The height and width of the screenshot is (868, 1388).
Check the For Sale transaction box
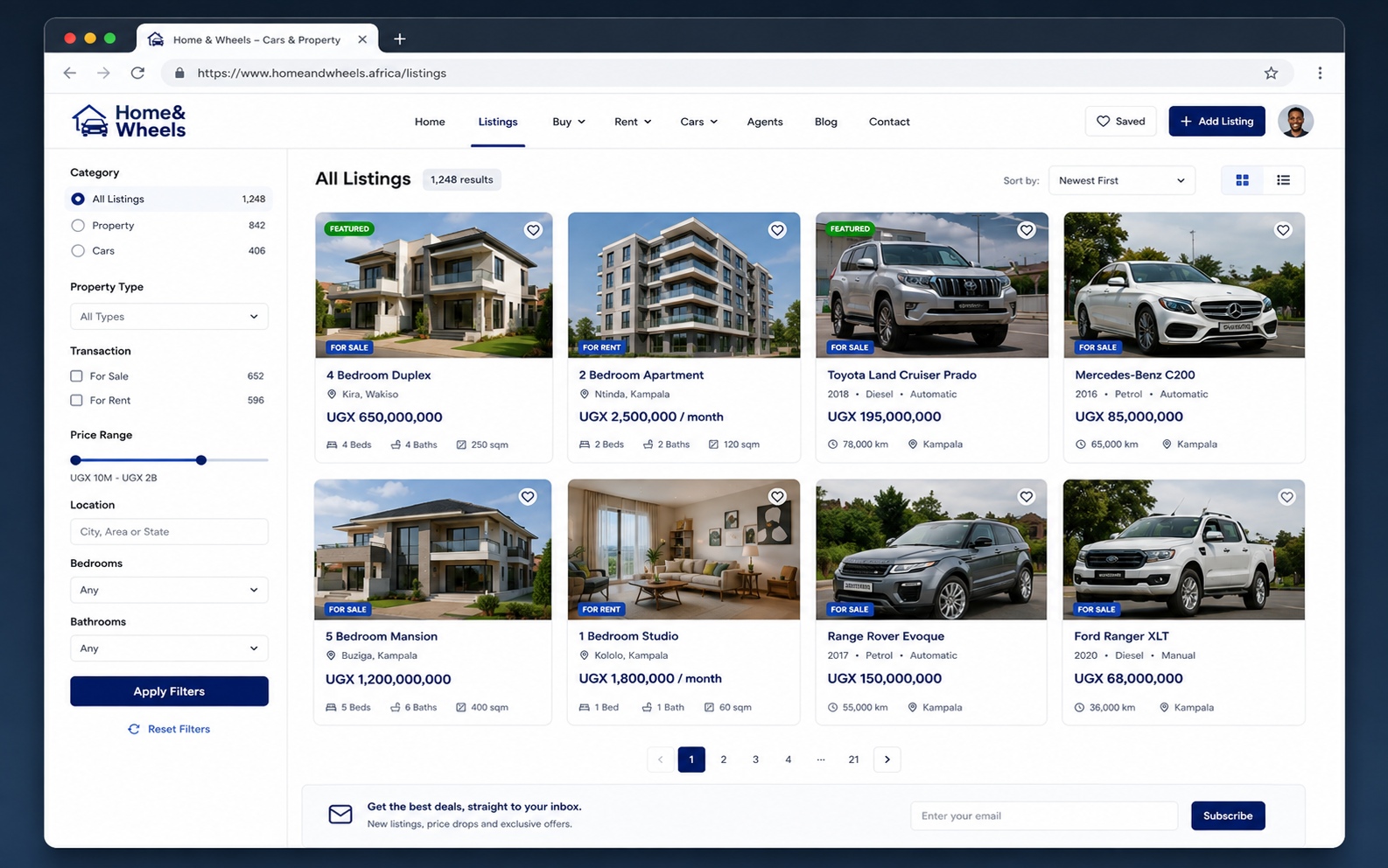pyautogui.click(x=76, y=375)
